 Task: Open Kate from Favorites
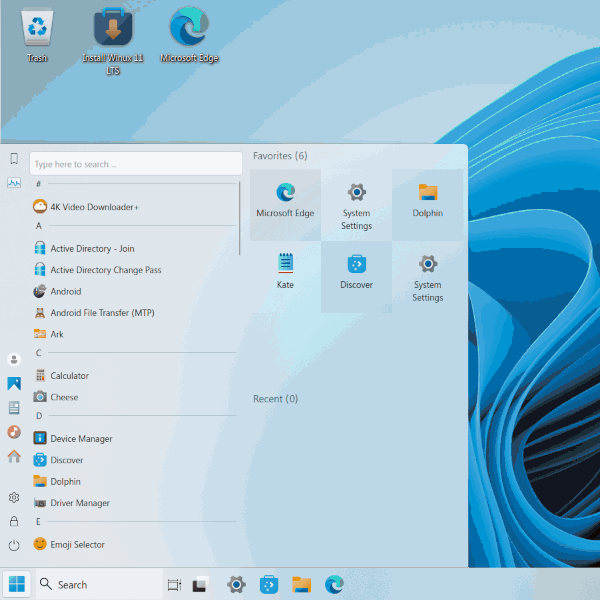coord(285,271)
